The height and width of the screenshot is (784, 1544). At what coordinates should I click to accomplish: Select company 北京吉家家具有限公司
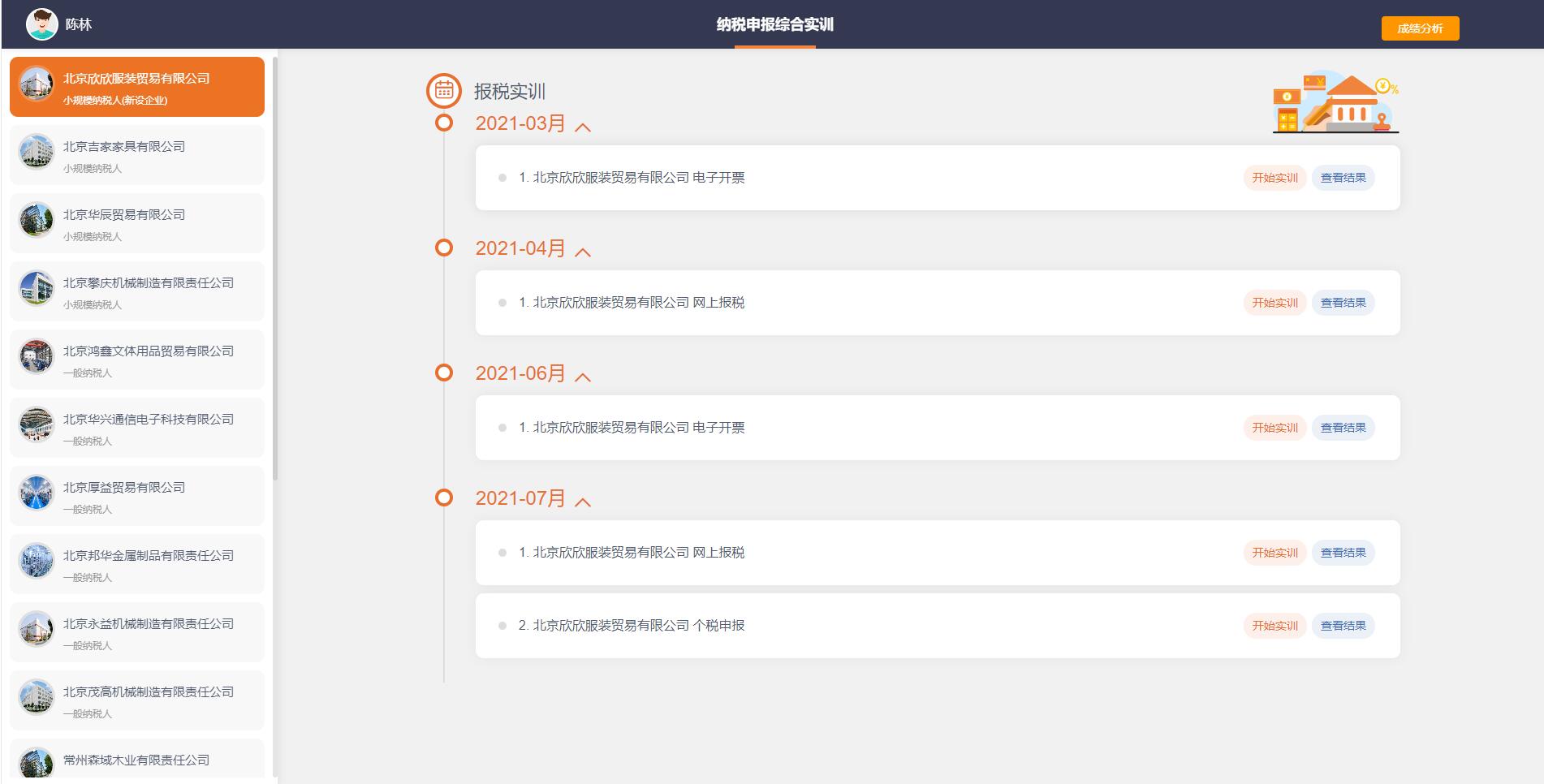137,155
